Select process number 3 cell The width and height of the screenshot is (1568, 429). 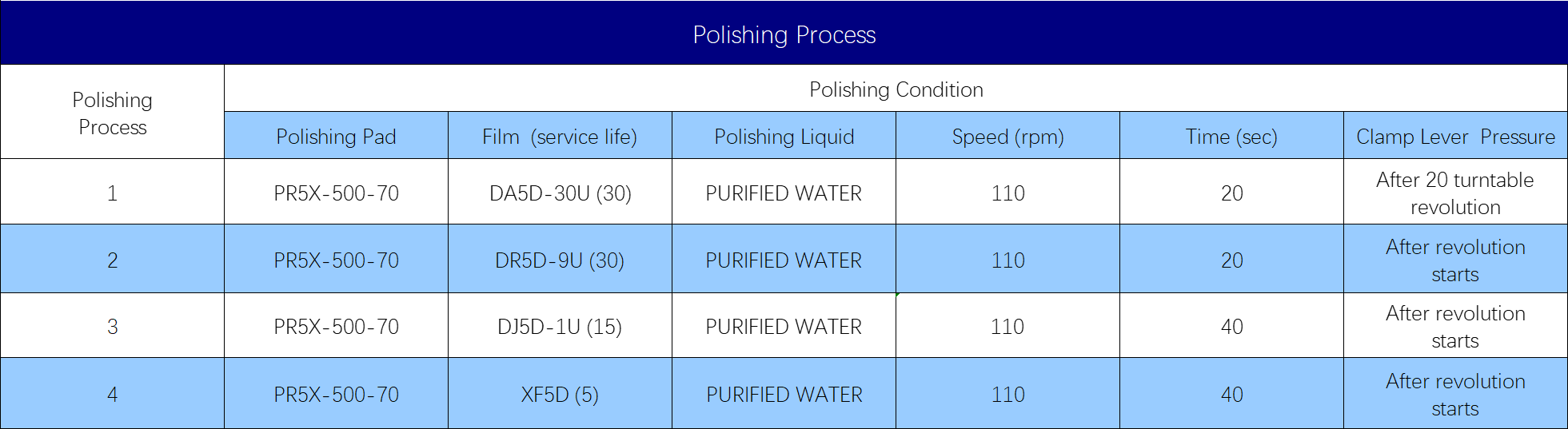pos(113,327)
